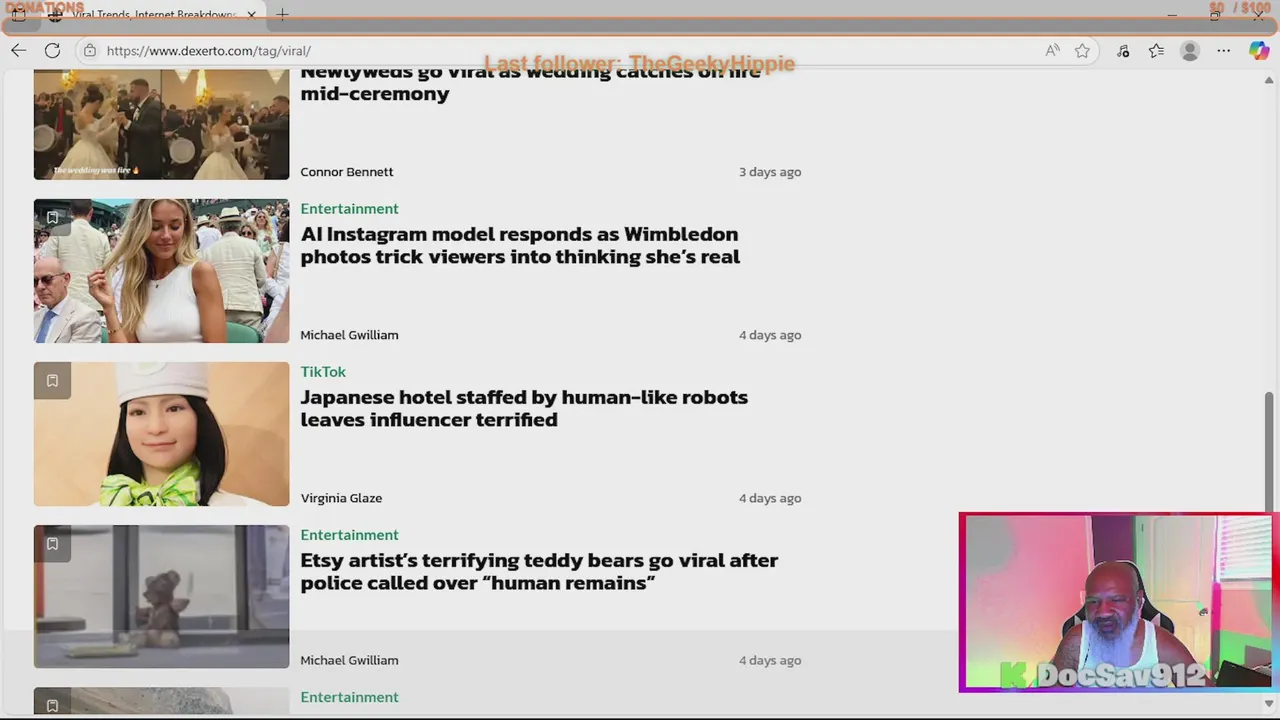
Task: Reload the page with refresh icon
Action: tap(52, 51)
